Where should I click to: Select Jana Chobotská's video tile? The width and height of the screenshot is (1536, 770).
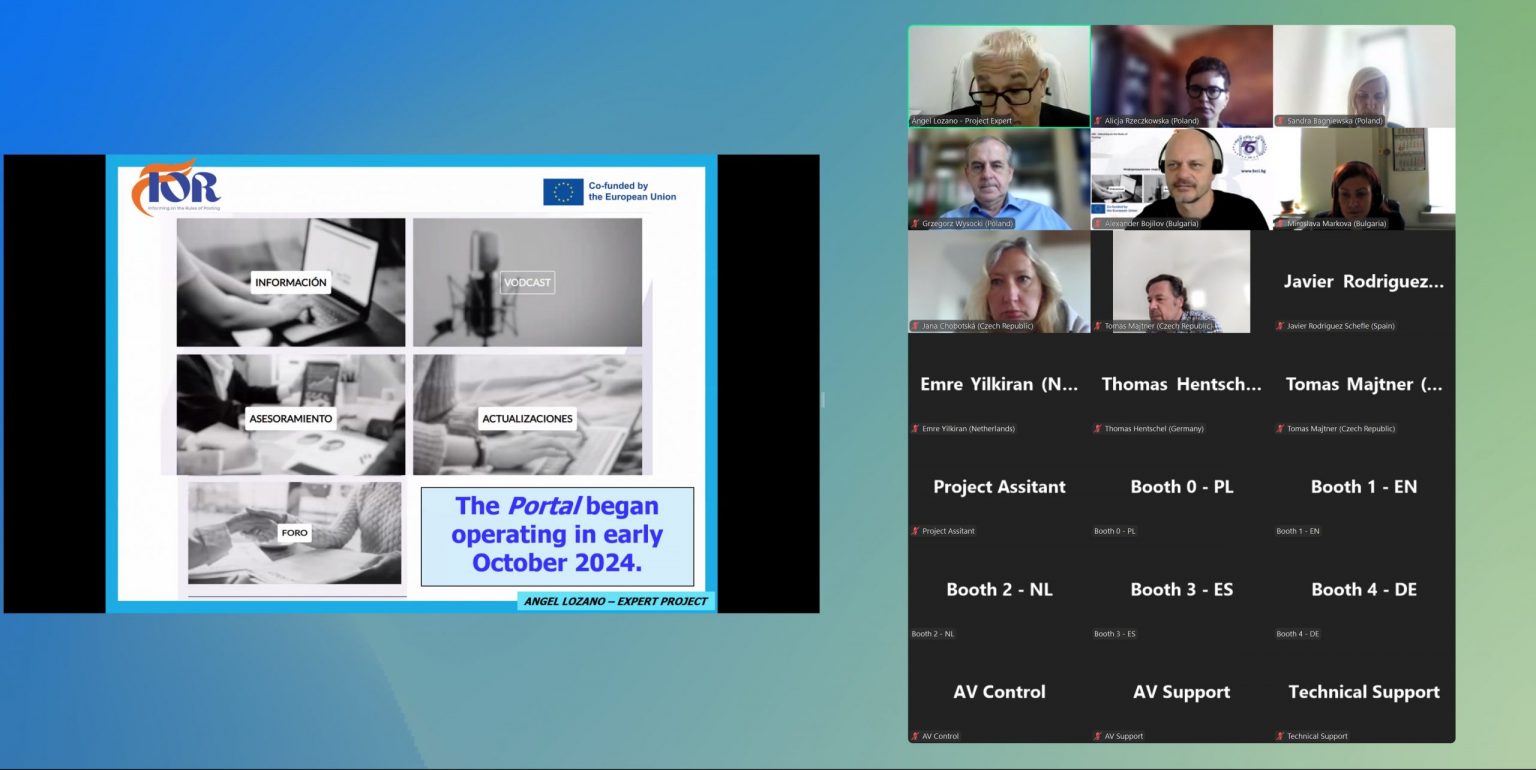tap(999, 282)
